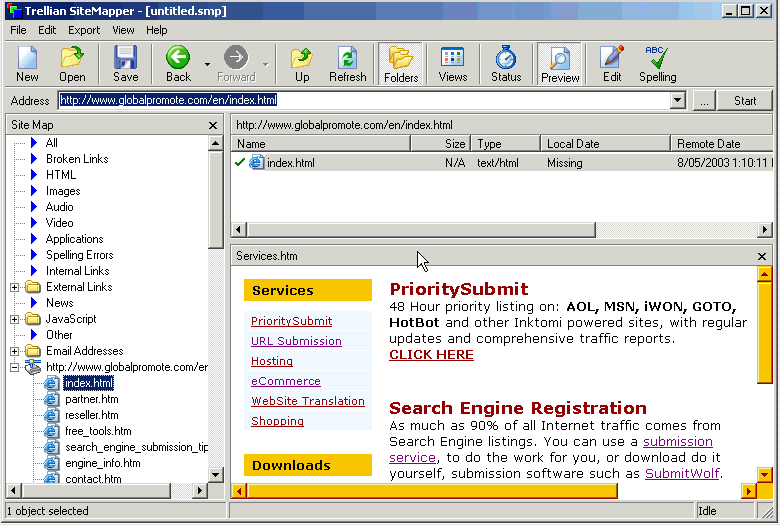The image size is (780, 525).
Task: Click the PrioritySubmit sidebar link
Action: click(292, 321)
